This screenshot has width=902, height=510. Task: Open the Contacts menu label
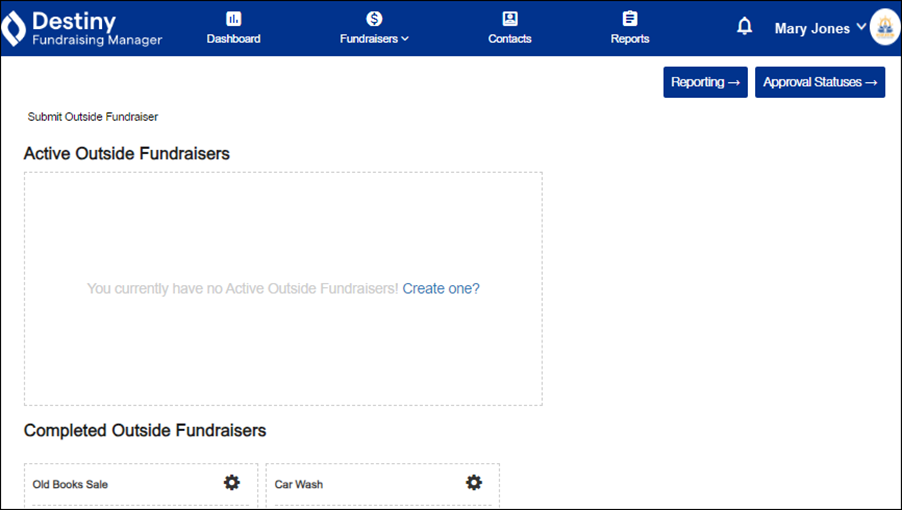tap(510, 39)
